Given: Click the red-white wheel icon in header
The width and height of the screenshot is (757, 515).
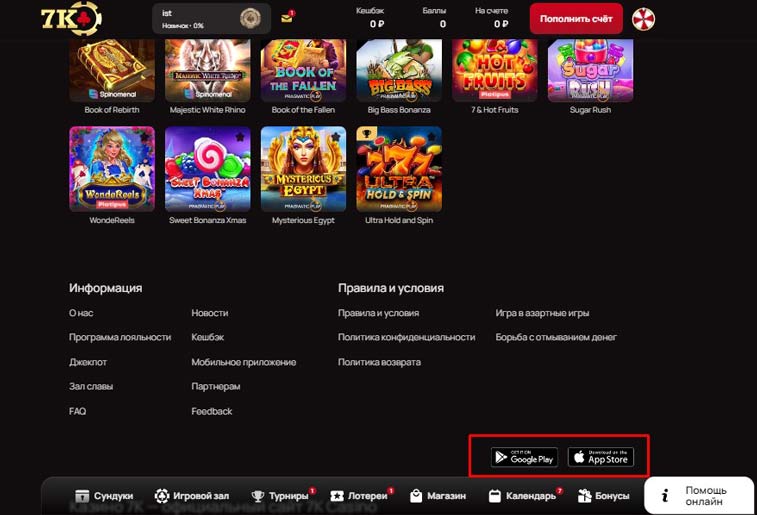Looking at the screenshot, I should click(x=644, y=19).
